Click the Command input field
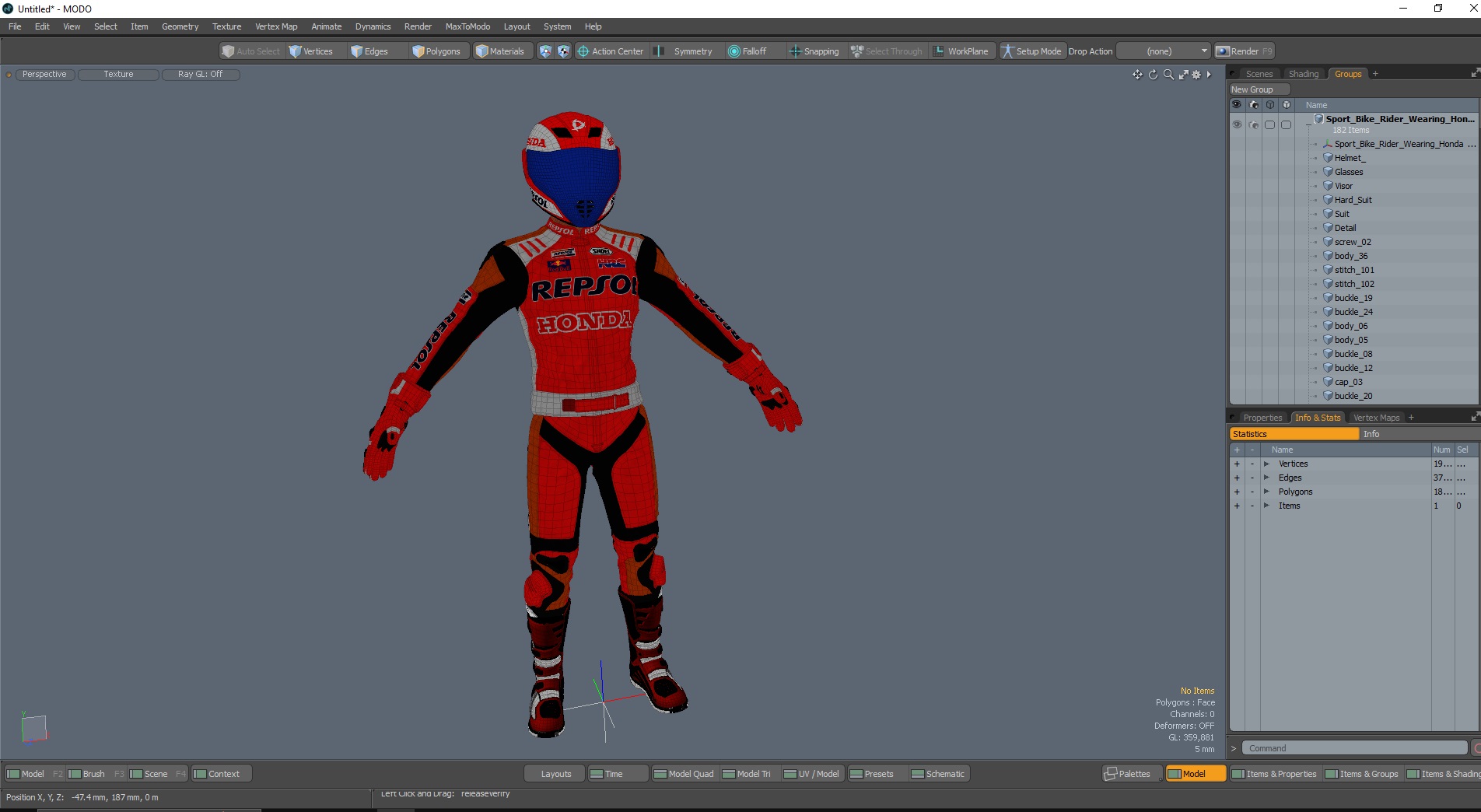 point(1354,748)
